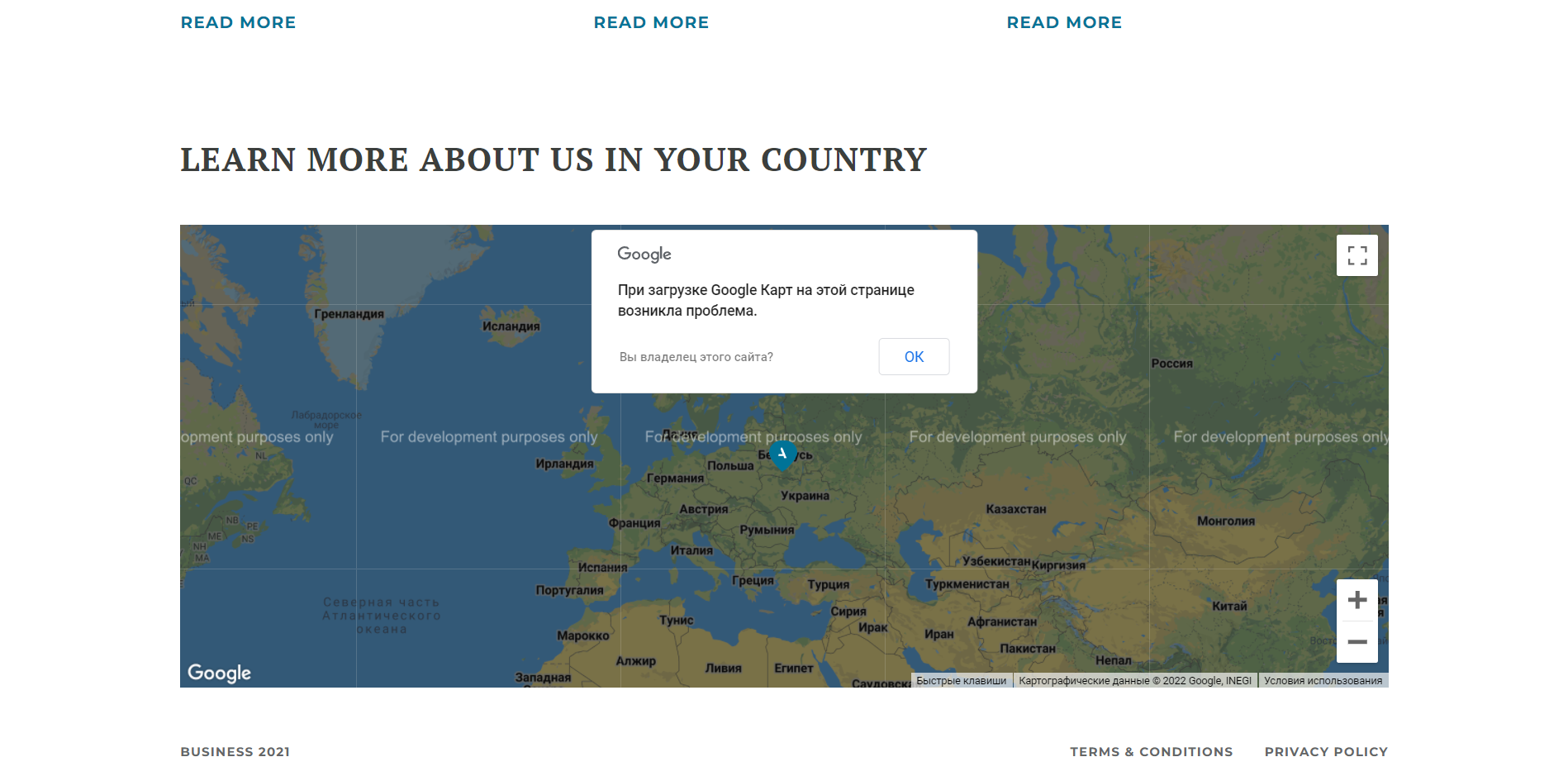Click the 'Сирия' label on the map

click(x=848, y=612)
